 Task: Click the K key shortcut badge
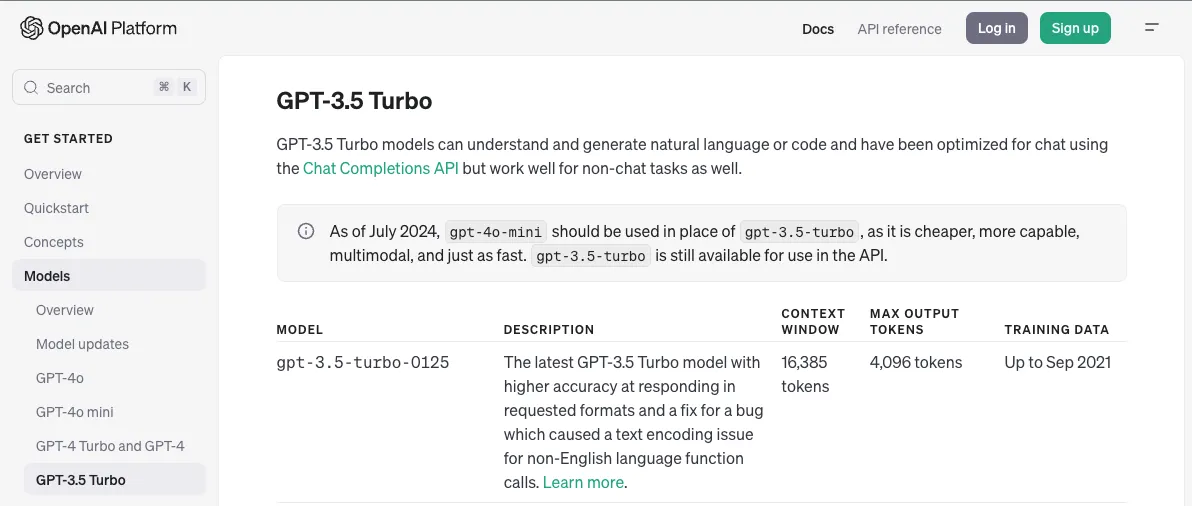[187, 87]
